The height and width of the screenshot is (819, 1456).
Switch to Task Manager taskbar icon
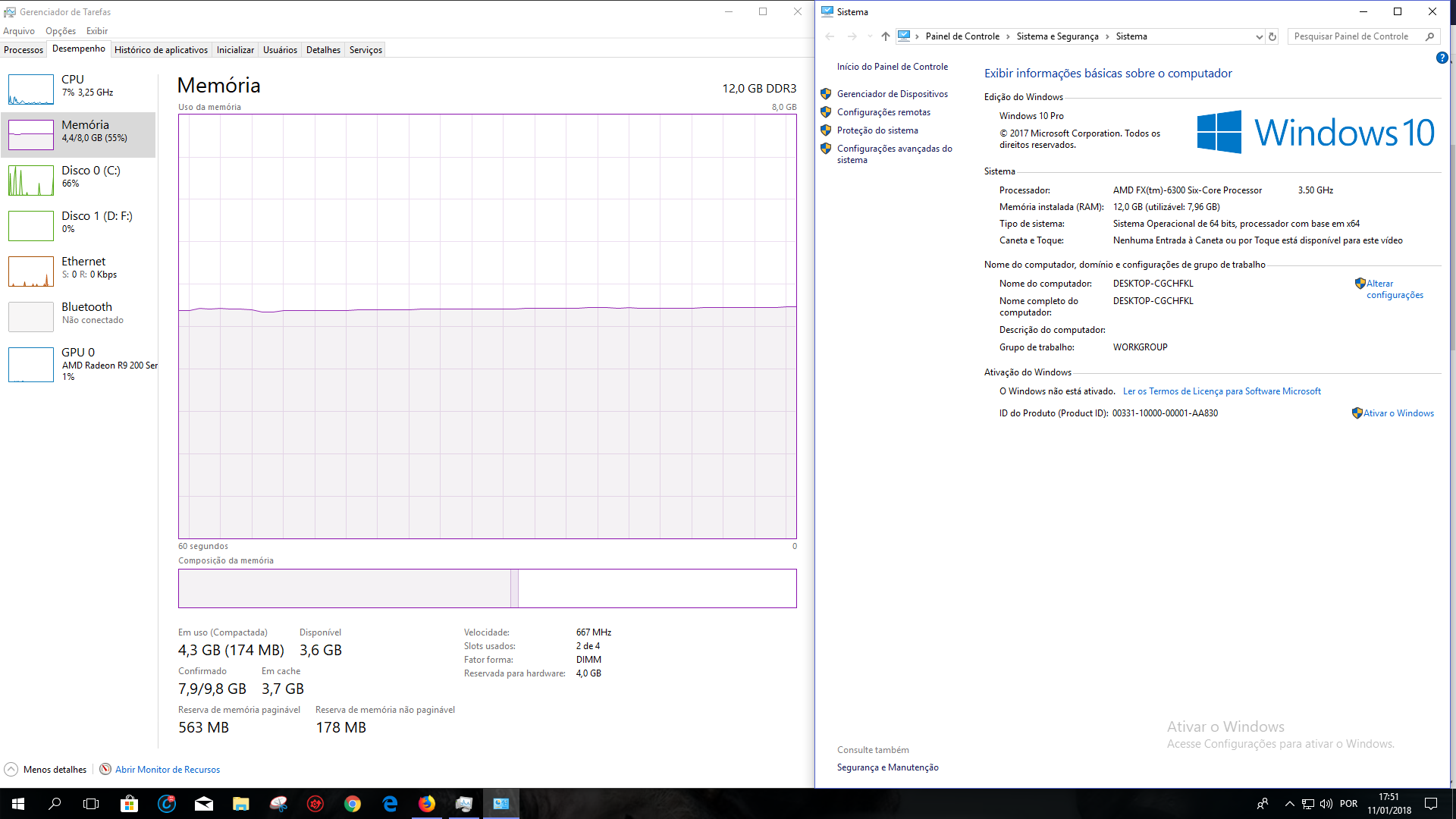(x=464, y=804)
